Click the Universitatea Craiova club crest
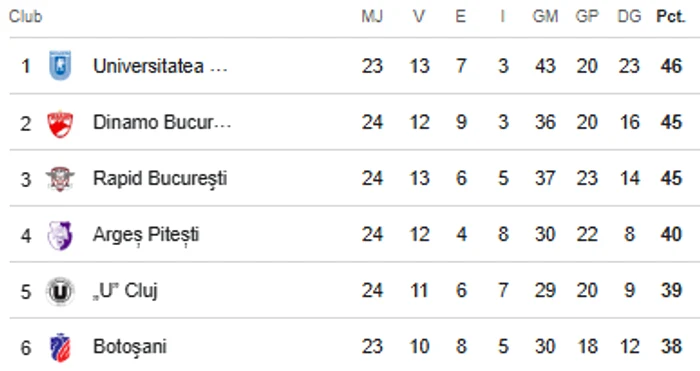 click(x=60, y=66)
